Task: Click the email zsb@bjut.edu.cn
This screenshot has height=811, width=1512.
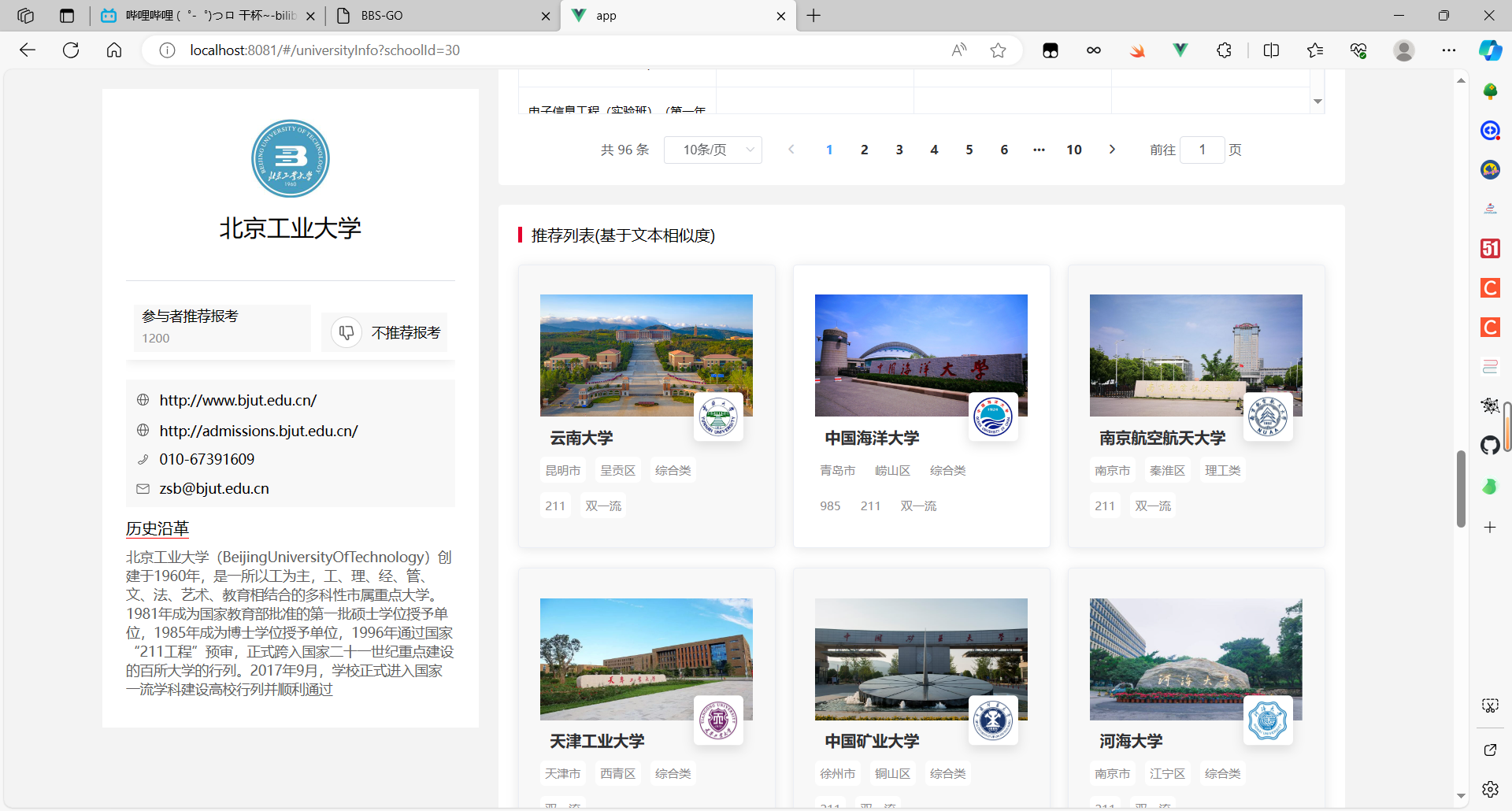Action: tap(214, 488)
